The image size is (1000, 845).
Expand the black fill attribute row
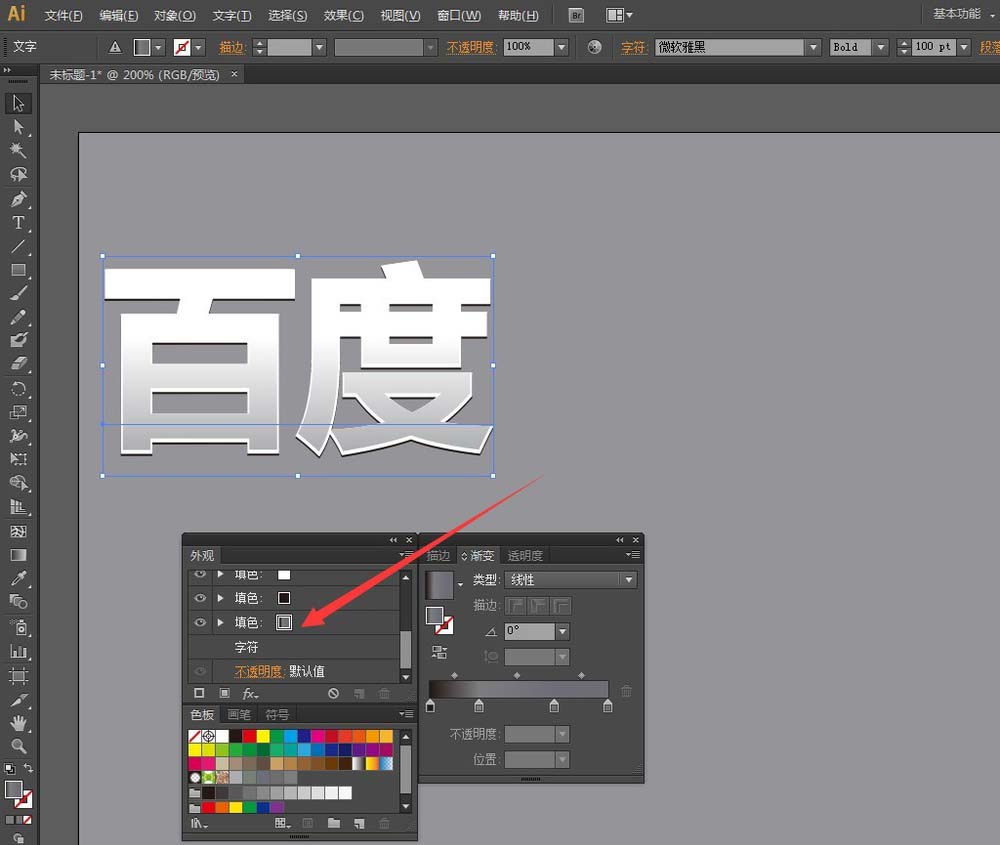point(221,598)
